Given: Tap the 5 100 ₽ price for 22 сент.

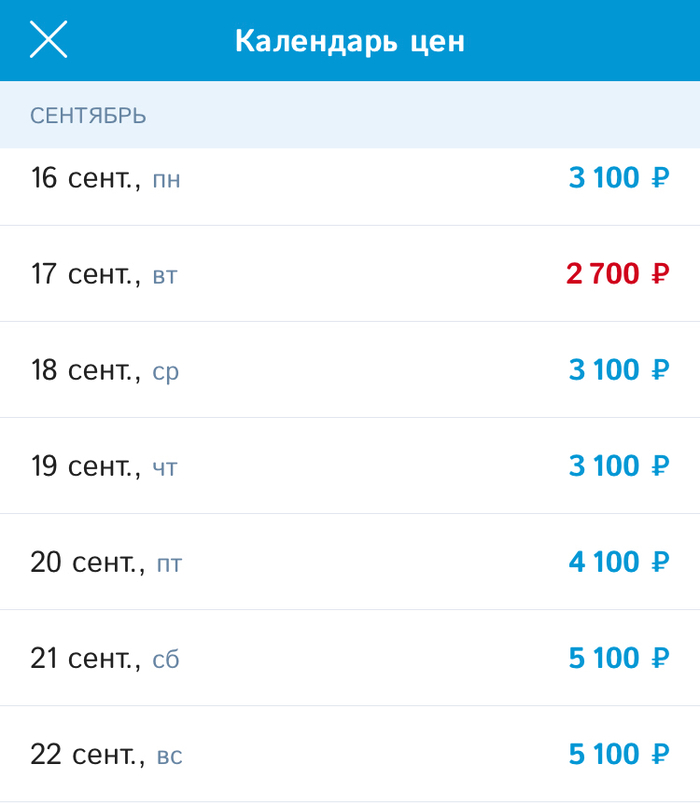Looking at the screenshot, I should (x=618, y=755).
